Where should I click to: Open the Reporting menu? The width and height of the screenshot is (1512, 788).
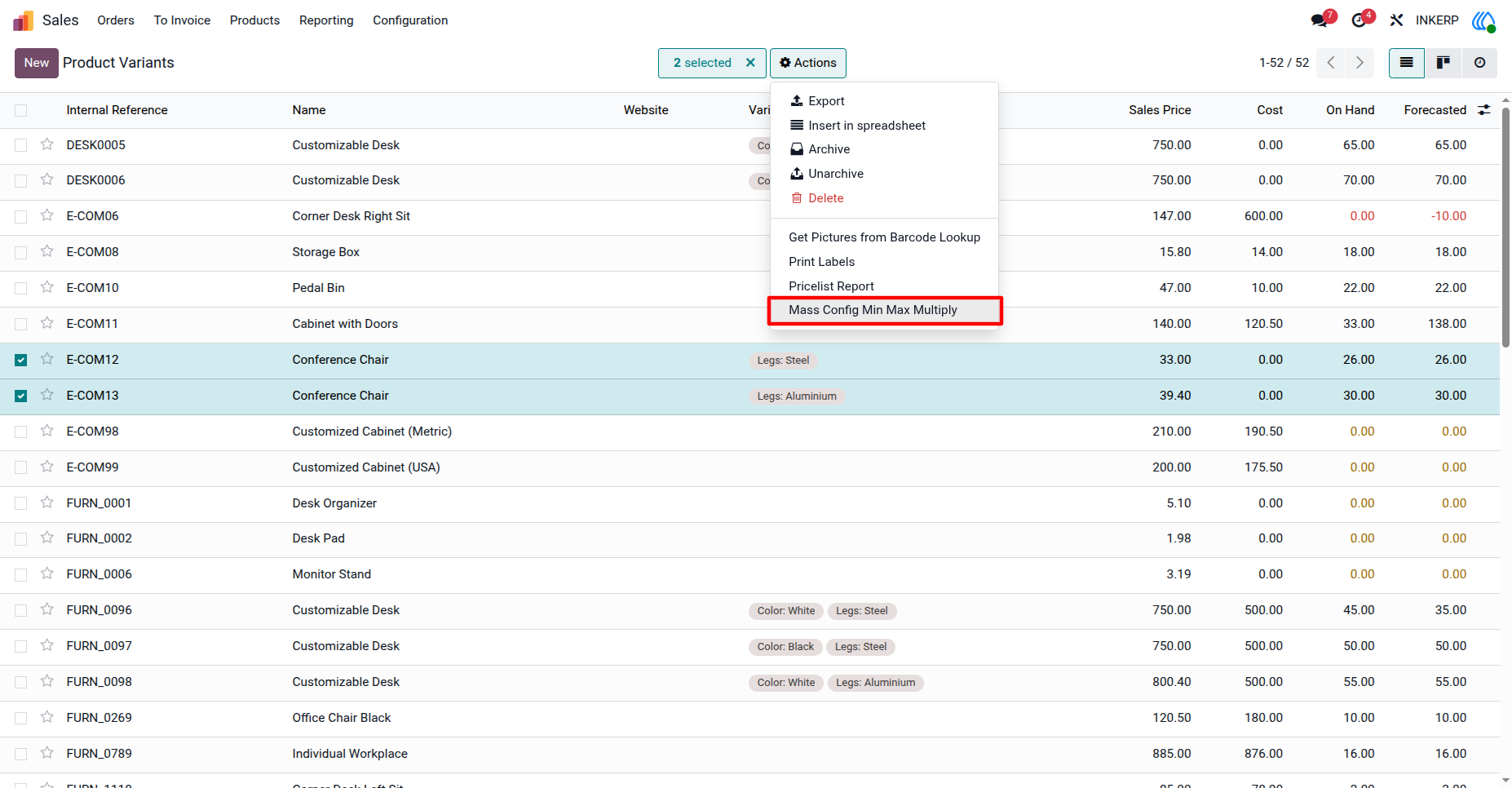(326, 20)
